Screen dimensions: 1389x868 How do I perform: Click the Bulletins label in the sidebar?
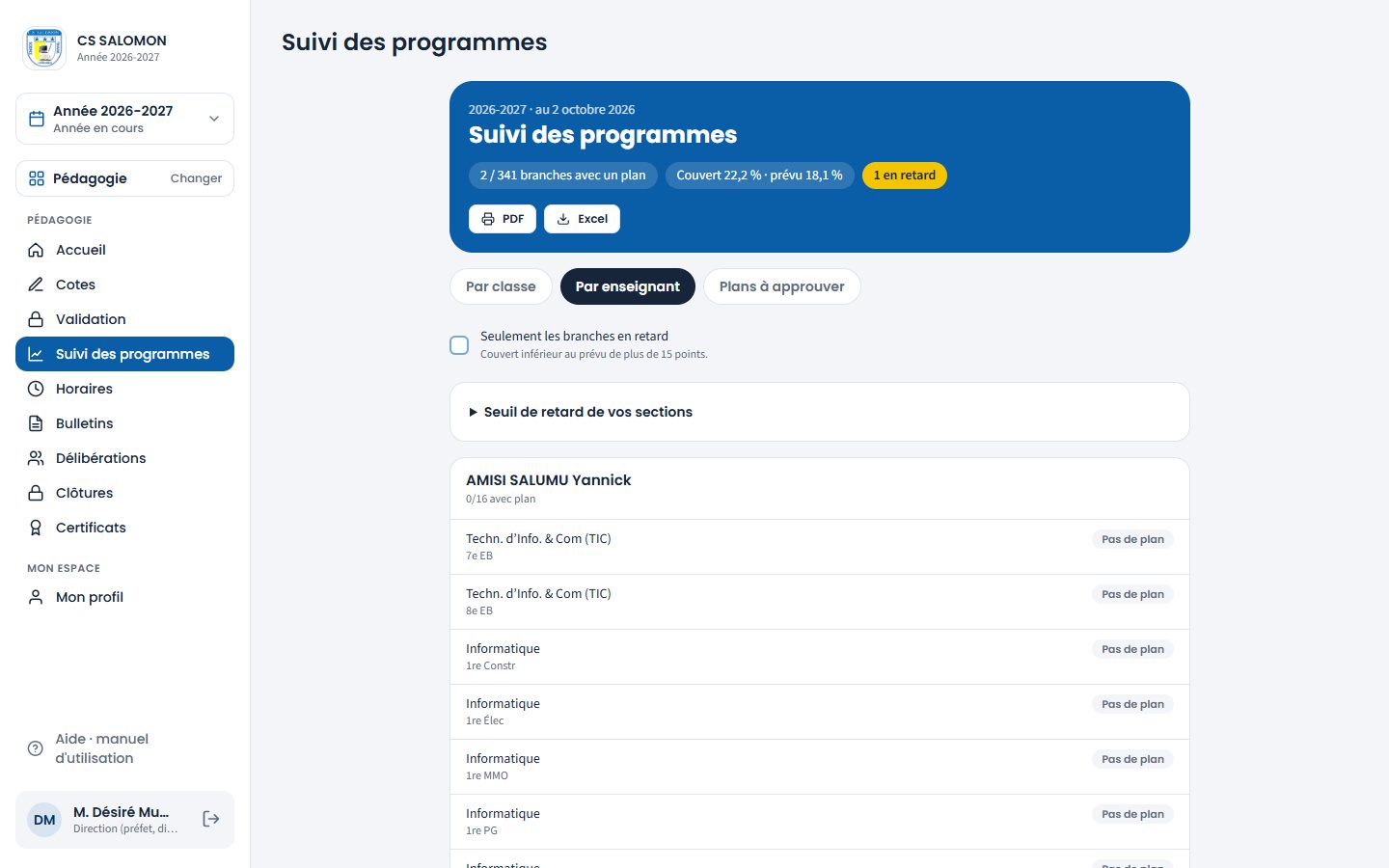pyautogui.click(x=85, y=423)
